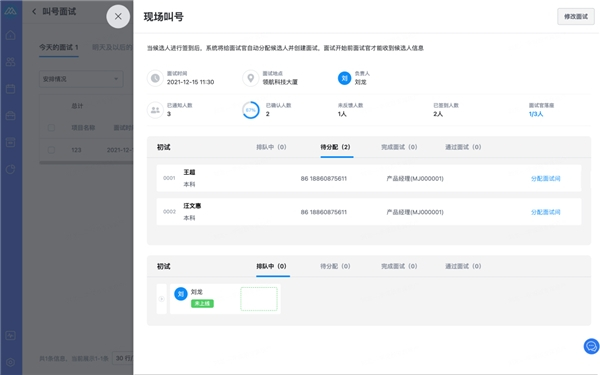The height and width of the screenshot is (375, 600).
Task: Click the location pin icon next to 面试地点
Action: point(251,78)
